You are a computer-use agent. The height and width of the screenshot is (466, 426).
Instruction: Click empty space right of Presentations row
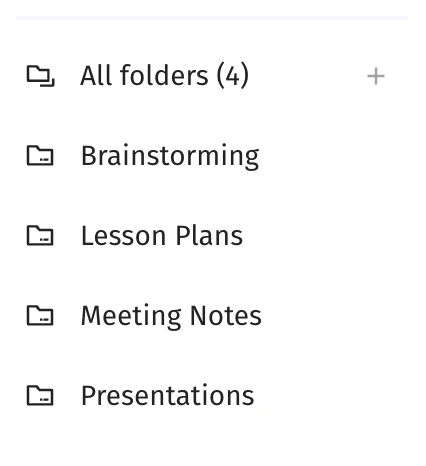point(330,396)
